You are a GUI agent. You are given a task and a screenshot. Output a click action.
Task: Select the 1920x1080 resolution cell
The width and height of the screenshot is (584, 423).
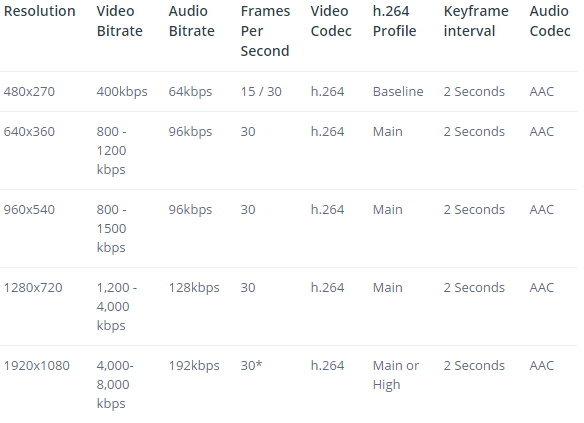point(37,366)
